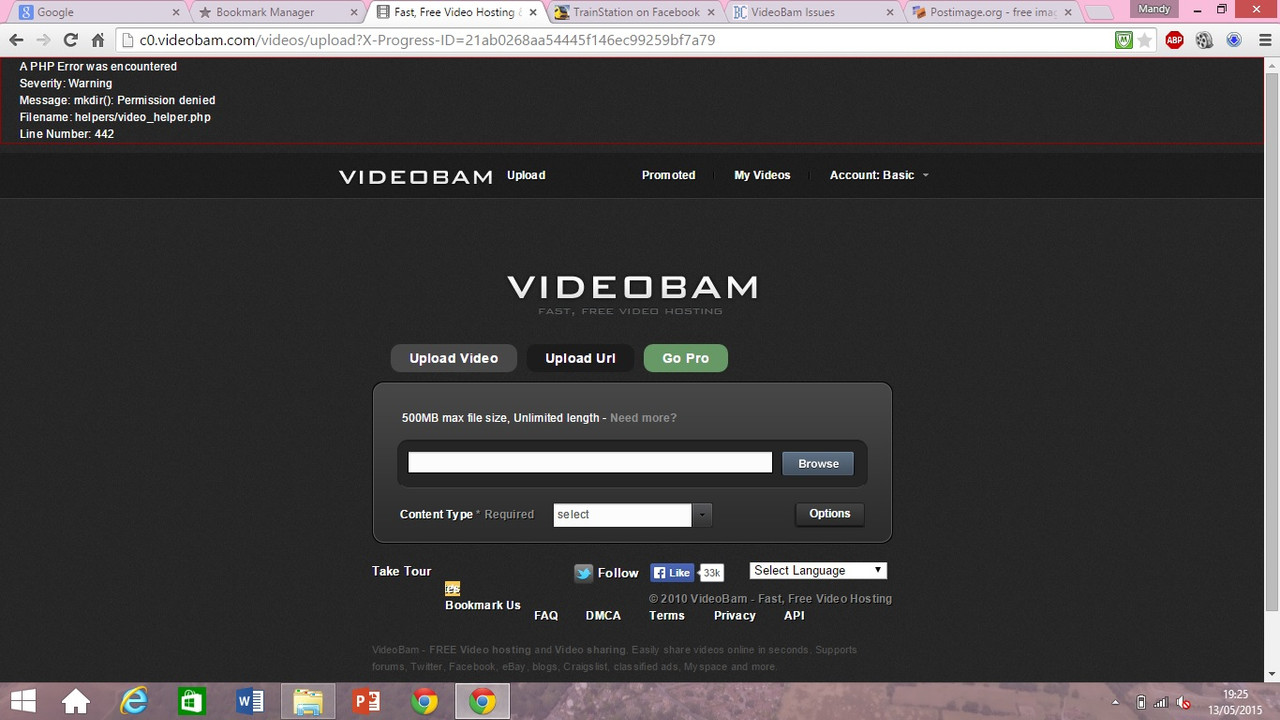1280x720 pixels.
Task: Reload the page with the refresh icon
Action: tap(70, 40)
